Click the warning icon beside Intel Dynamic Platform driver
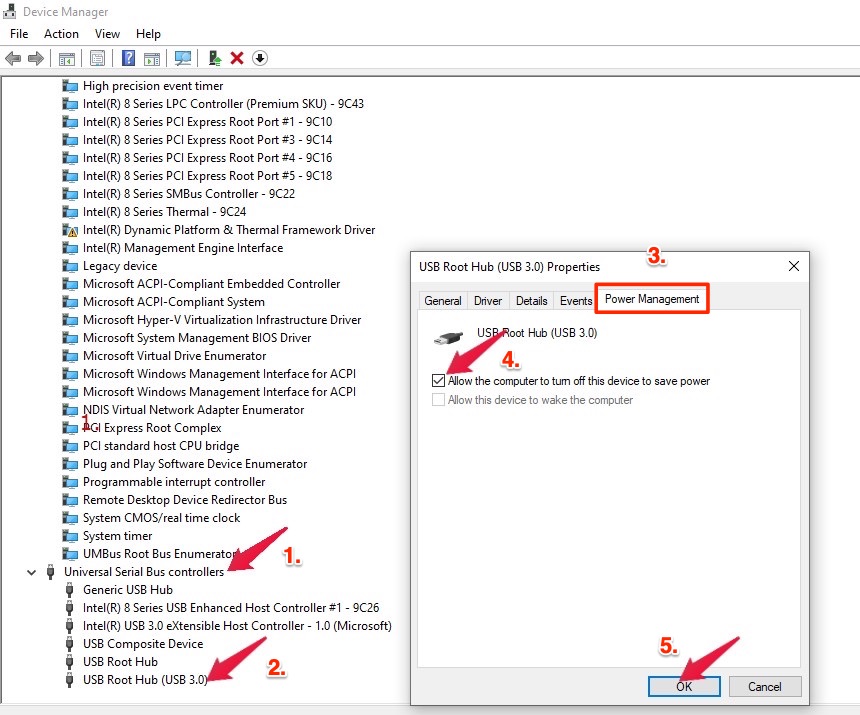The height and width of the screenshot is (715, 860). tap(70, 230)
